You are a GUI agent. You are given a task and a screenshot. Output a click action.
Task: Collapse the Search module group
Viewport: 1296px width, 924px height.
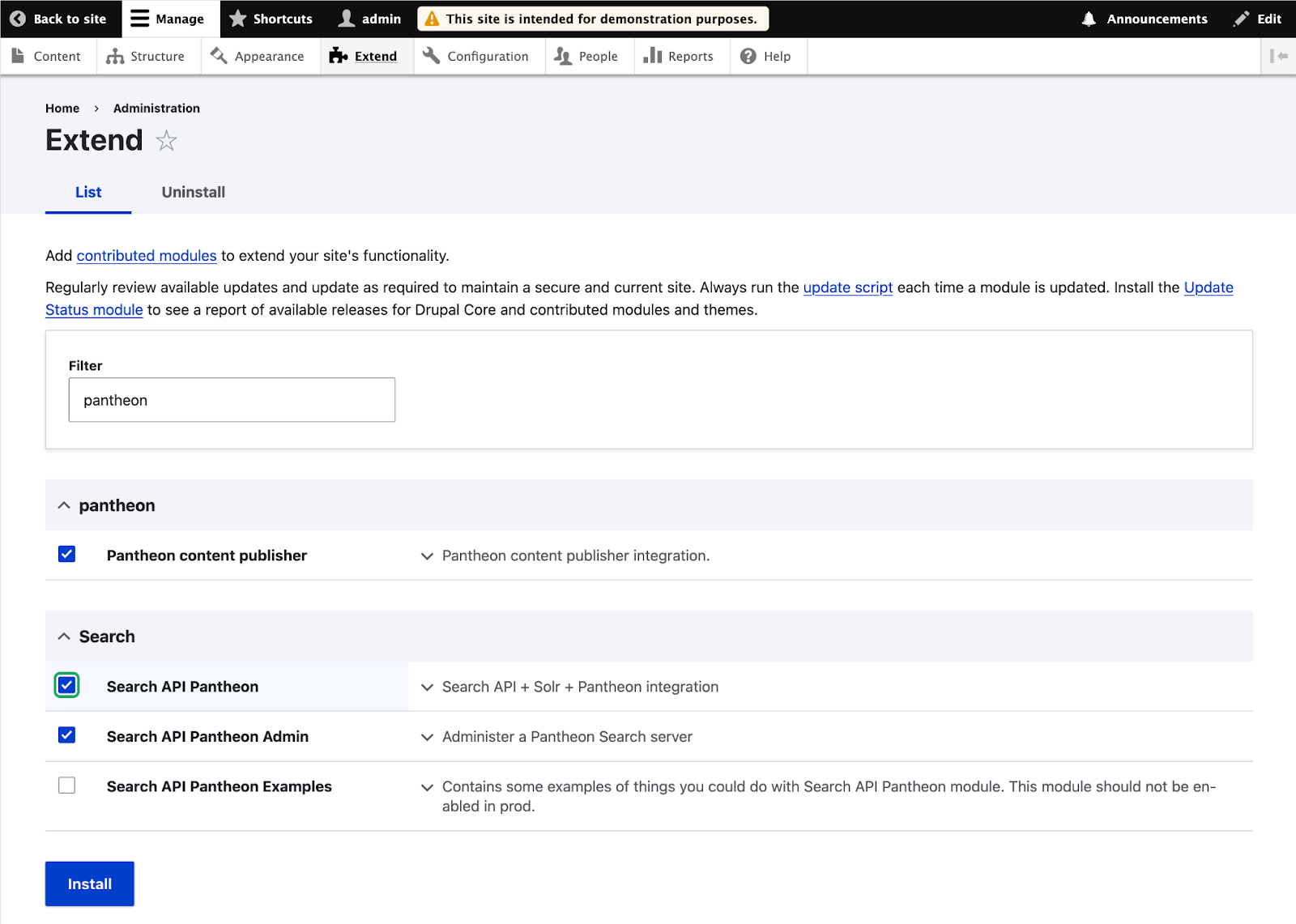tap(64, 637)
